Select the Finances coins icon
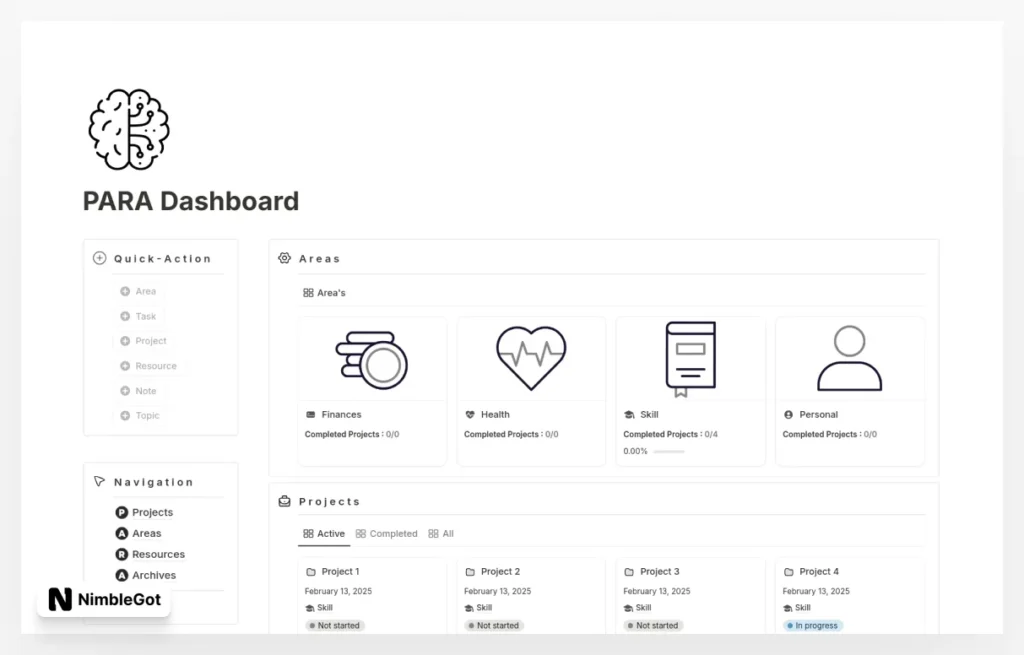 [x=371, y=357]
